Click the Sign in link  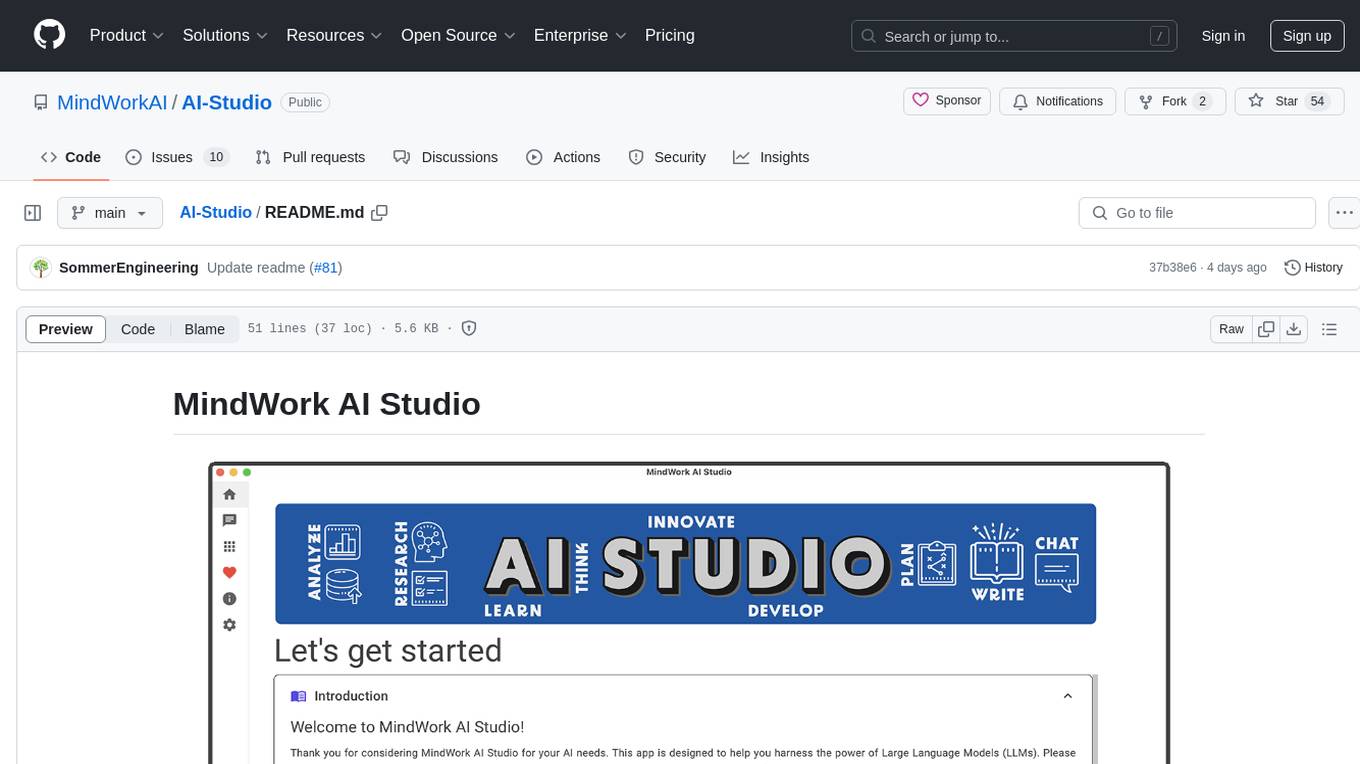point(1223,36)
